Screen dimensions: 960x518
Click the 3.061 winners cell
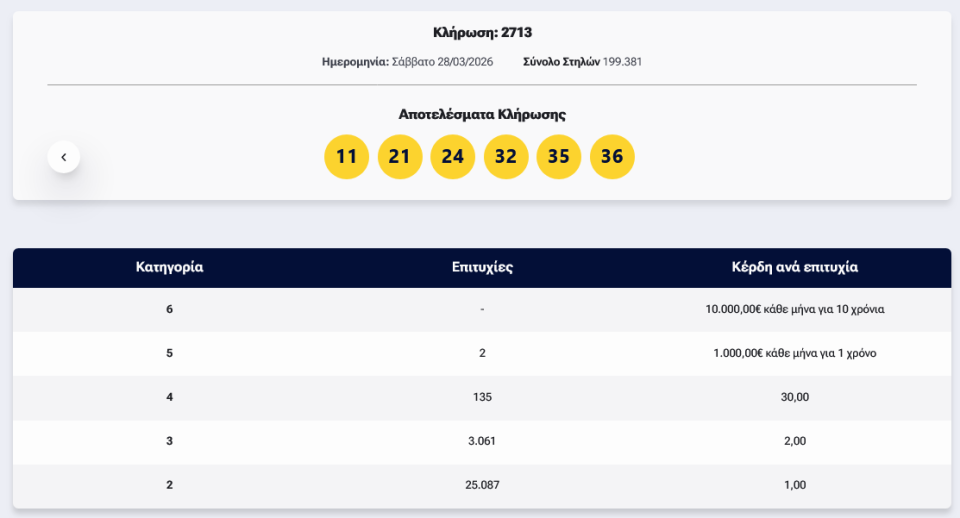482,442
